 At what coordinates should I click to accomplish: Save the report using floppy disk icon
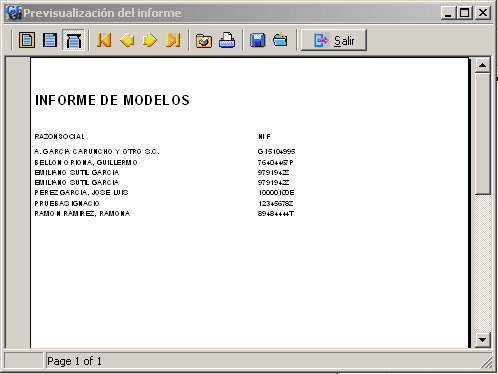[258, 40]
